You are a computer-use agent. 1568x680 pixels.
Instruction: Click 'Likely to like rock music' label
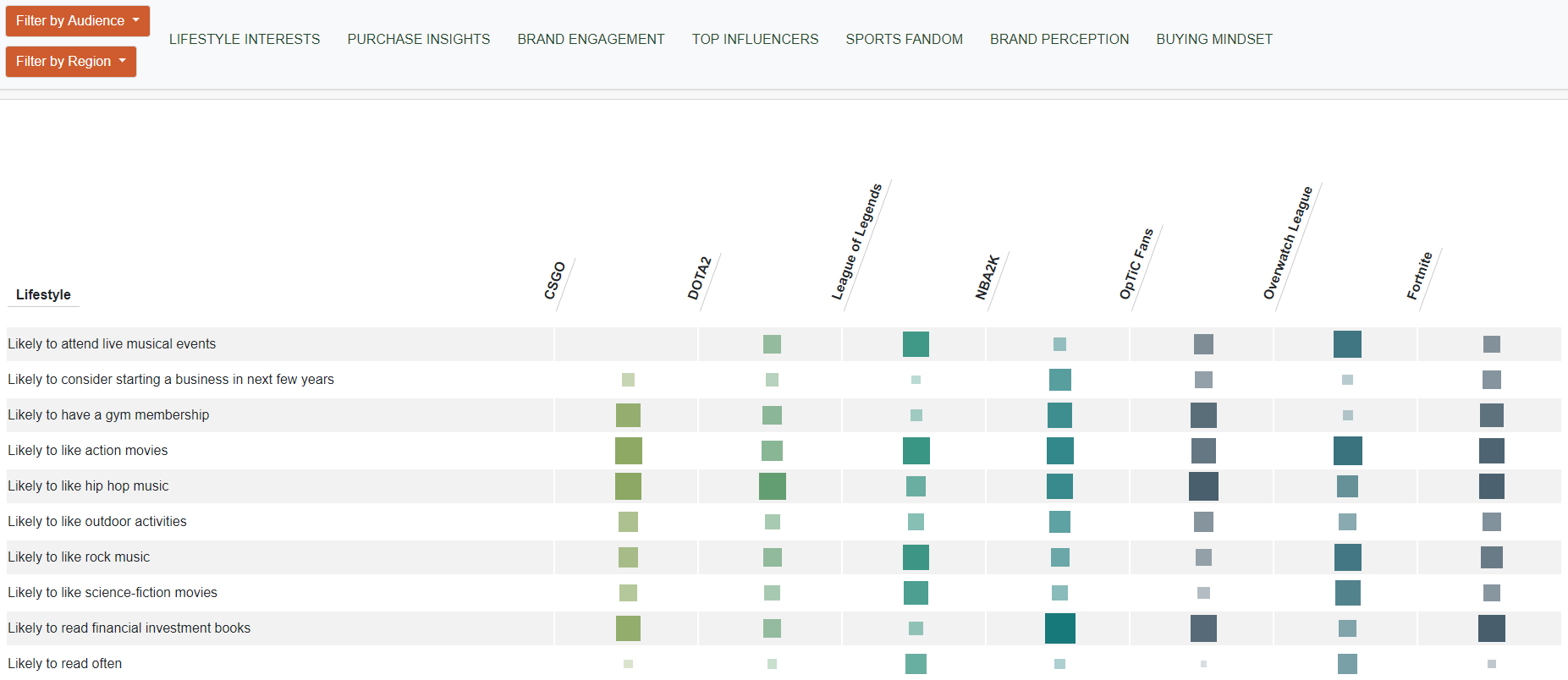[79, 557]
